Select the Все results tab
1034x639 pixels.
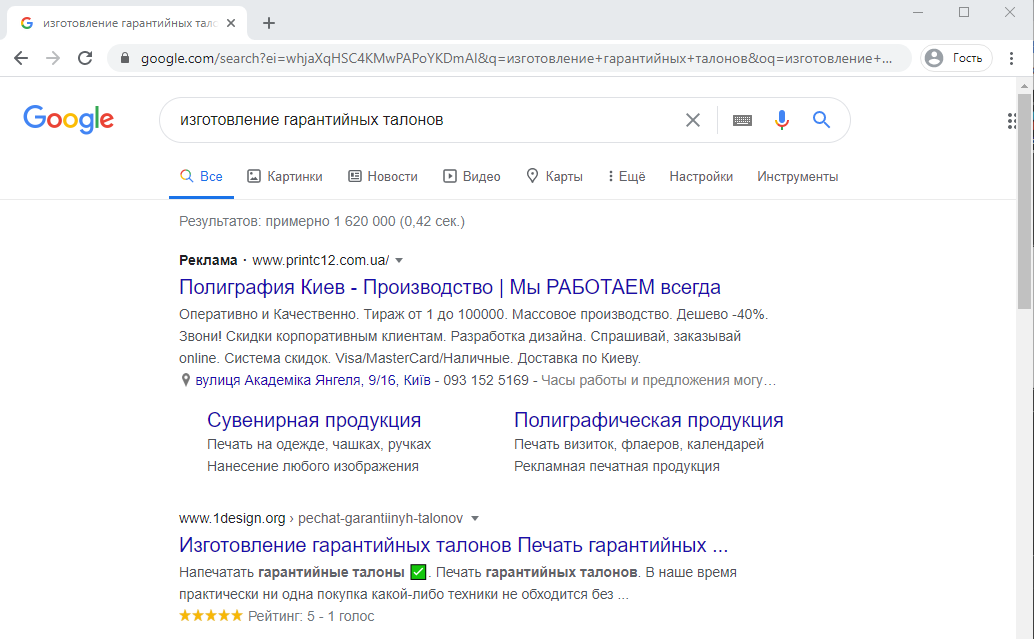tap(201, 176)
